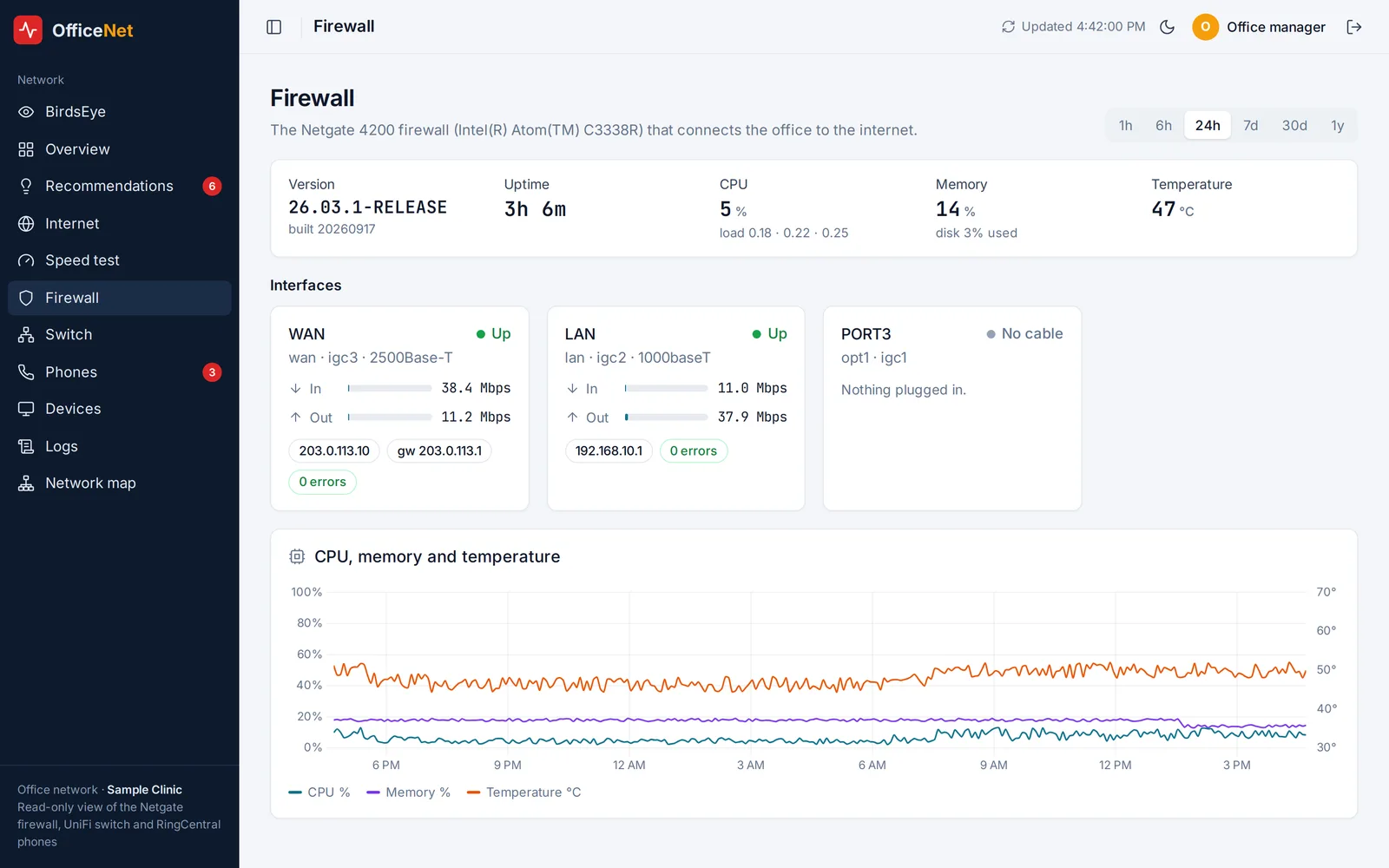This screenshot has height=868, width=1389.
Task: Click the sign out arrow icon
Action: coord(1354,27)
